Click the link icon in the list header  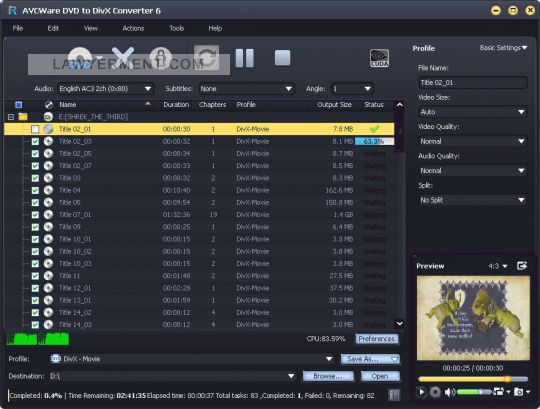click(x=49, y=105)
